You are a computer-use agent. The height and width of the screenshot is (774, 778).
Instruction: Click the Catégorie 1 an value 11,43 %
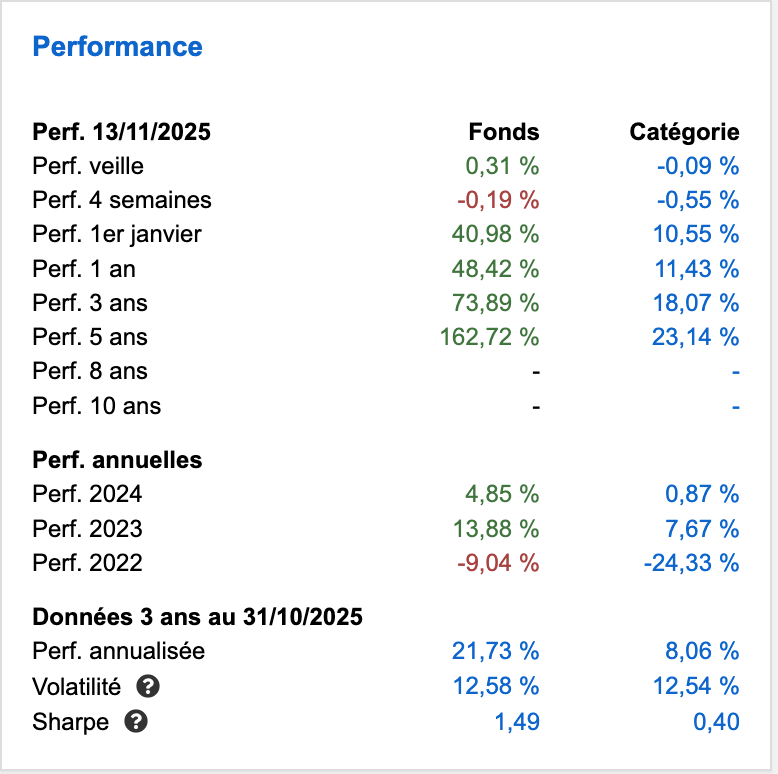[x=696, y=269]
